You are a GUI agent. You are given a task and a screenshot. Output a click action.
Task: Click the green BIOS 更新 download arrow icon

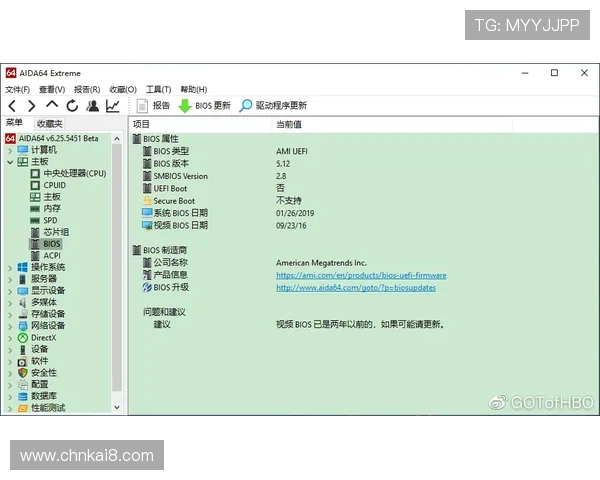(x=185, y=106)
